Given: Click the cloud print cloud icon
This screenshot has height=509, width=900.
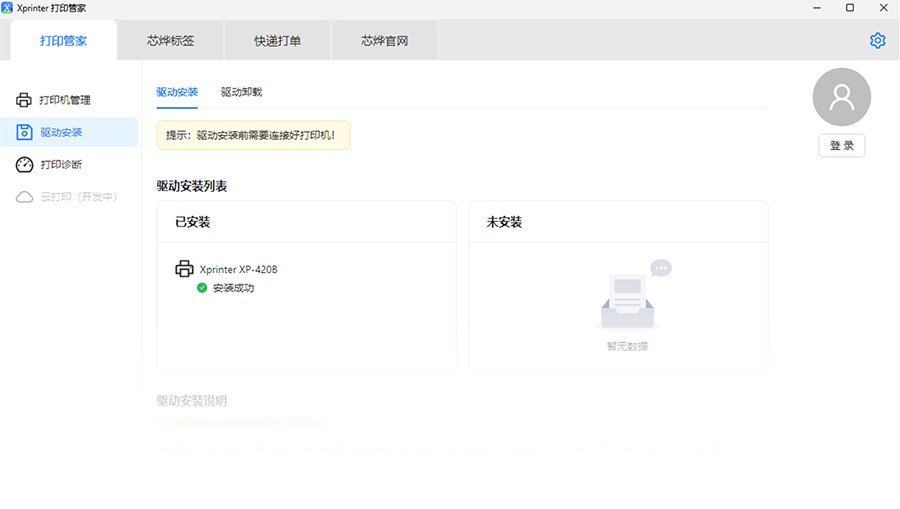Looking at the screenshot, I should 24,197.
